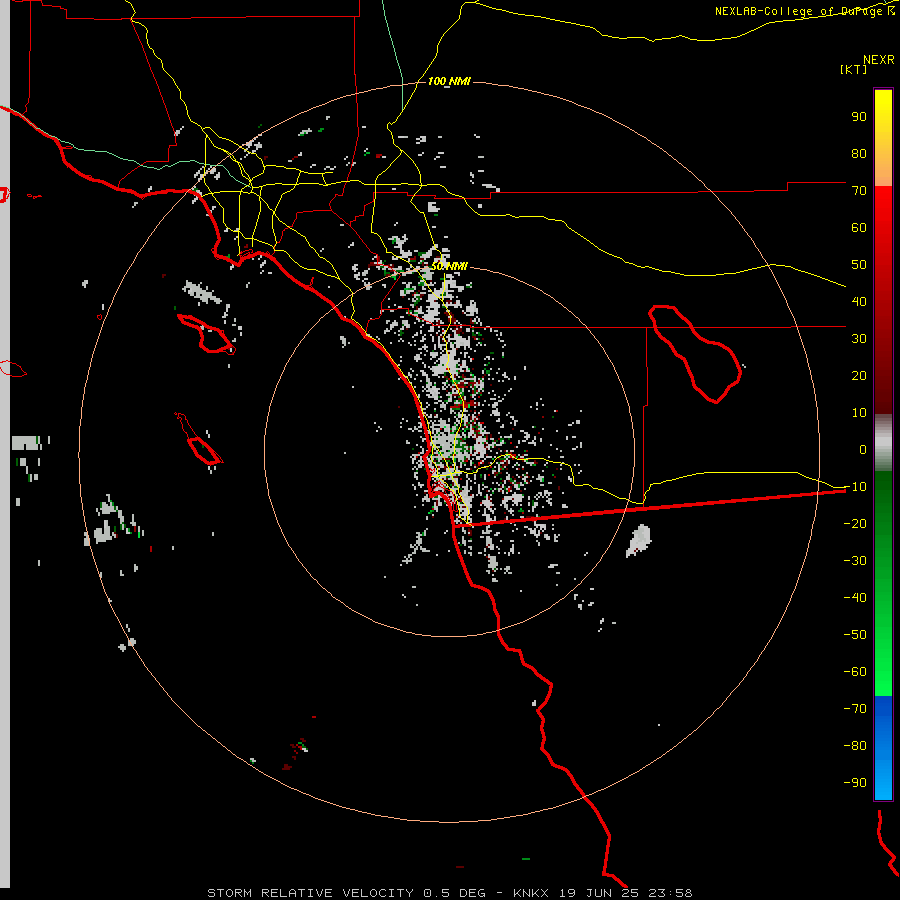Select the -90 value on velocity scale

855,783
